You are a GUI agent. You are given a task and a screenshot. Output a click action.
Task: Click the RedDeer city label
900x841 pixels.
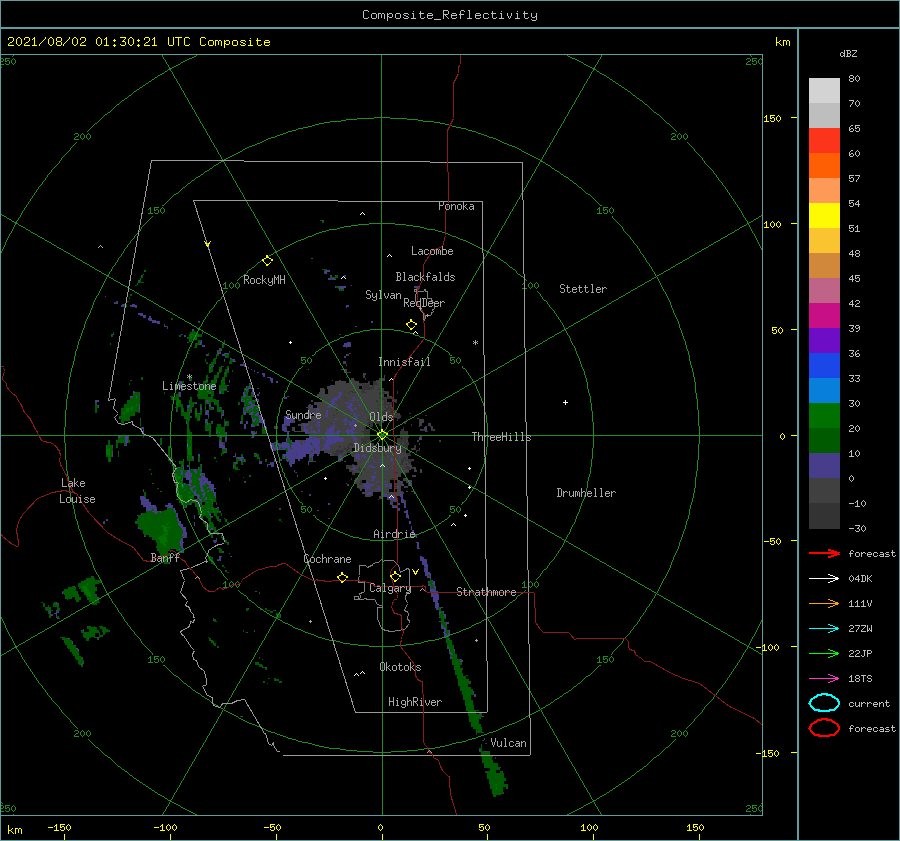[x=424, y=303]
